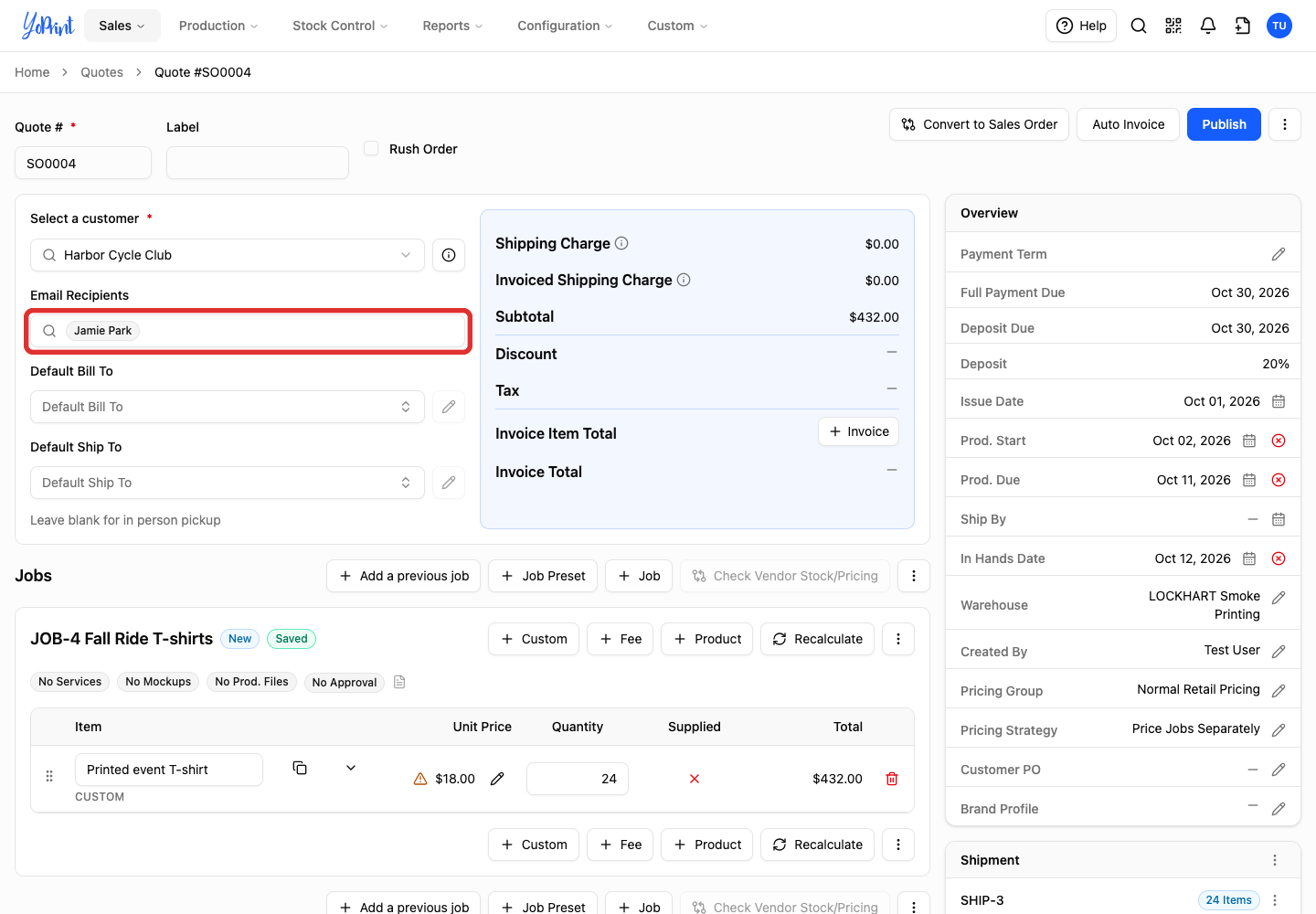Open Ship By calendar picker
Screen dimensions: 1316x914
click(1279, 519)
